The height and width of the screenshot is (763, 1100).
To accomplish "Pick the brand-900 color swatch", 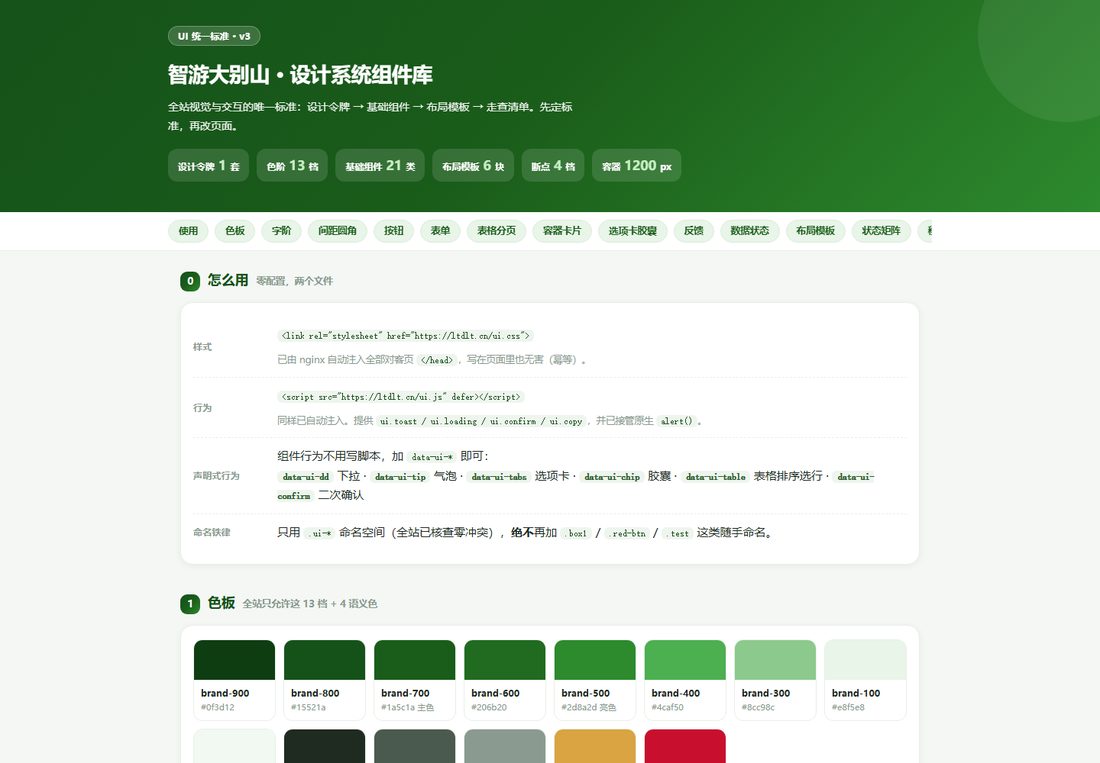I will coord(234,680).
